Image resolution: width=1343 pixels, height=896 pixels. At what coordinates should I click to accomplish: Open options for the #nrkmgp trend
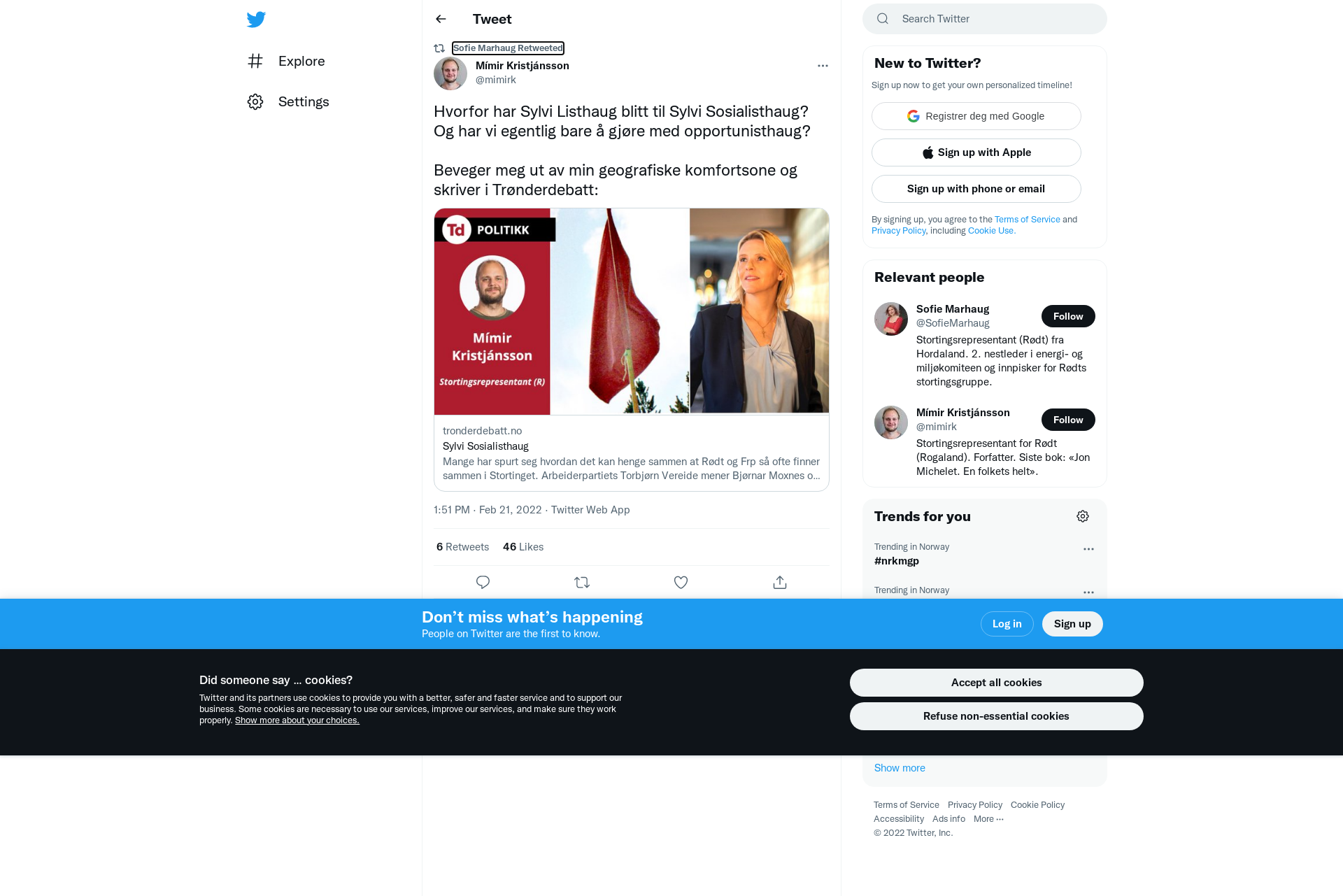coord(1088,549)
